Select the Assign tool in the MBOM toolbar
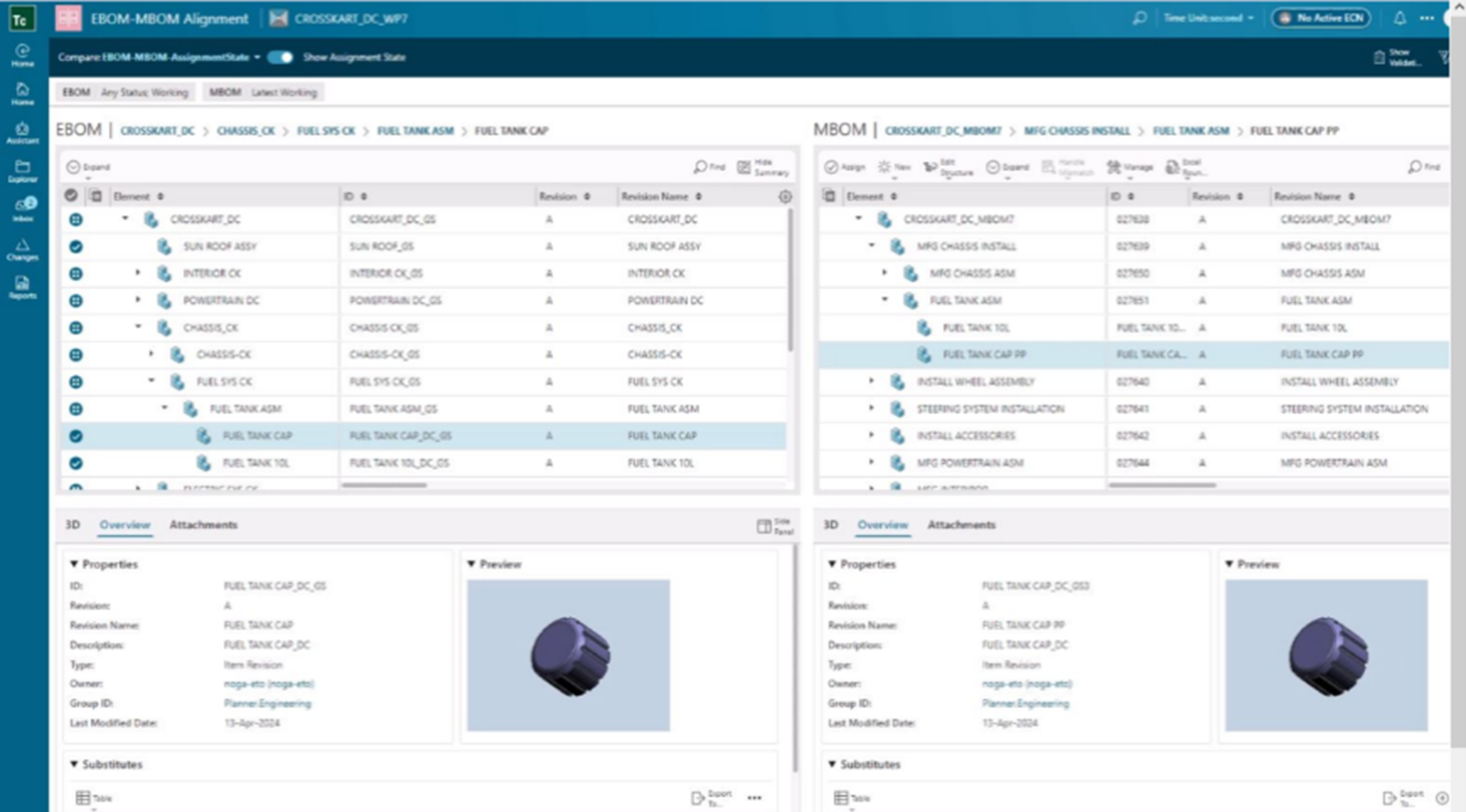The width and height of the screenshot is (1466, 812). (x=845, y=167)
